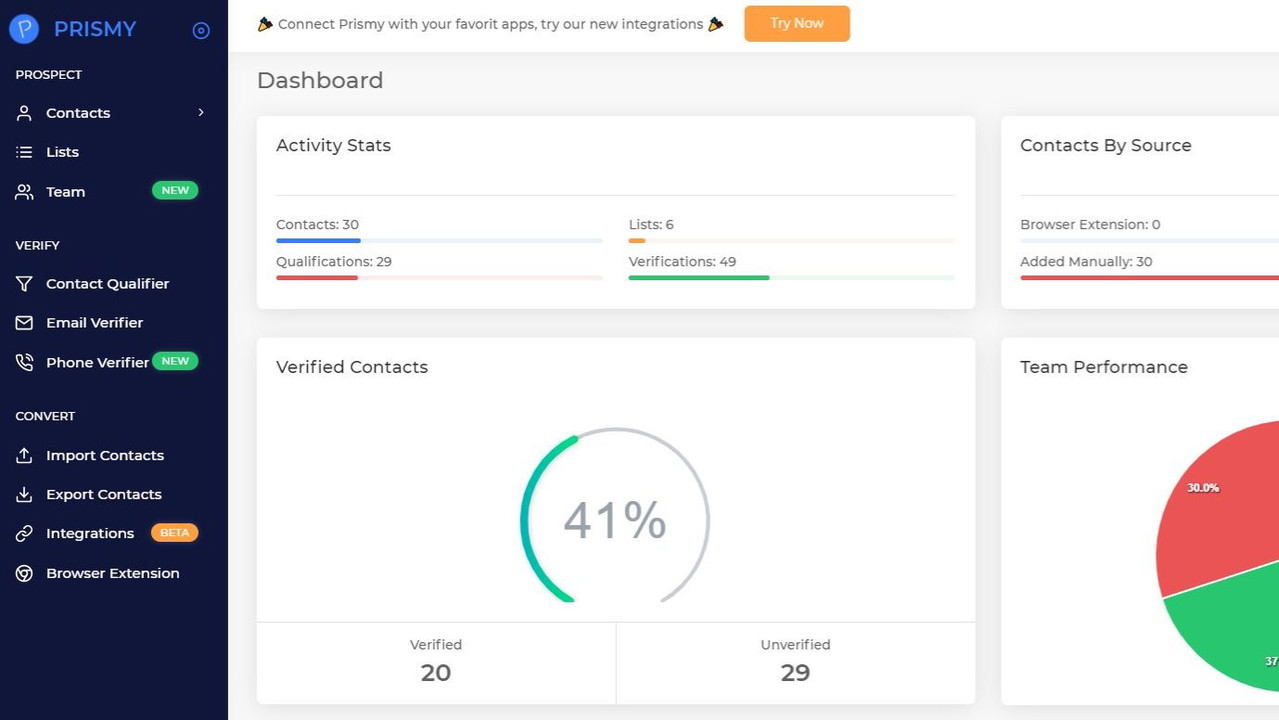Open the Email Verifier menu item

pos(94,323)
